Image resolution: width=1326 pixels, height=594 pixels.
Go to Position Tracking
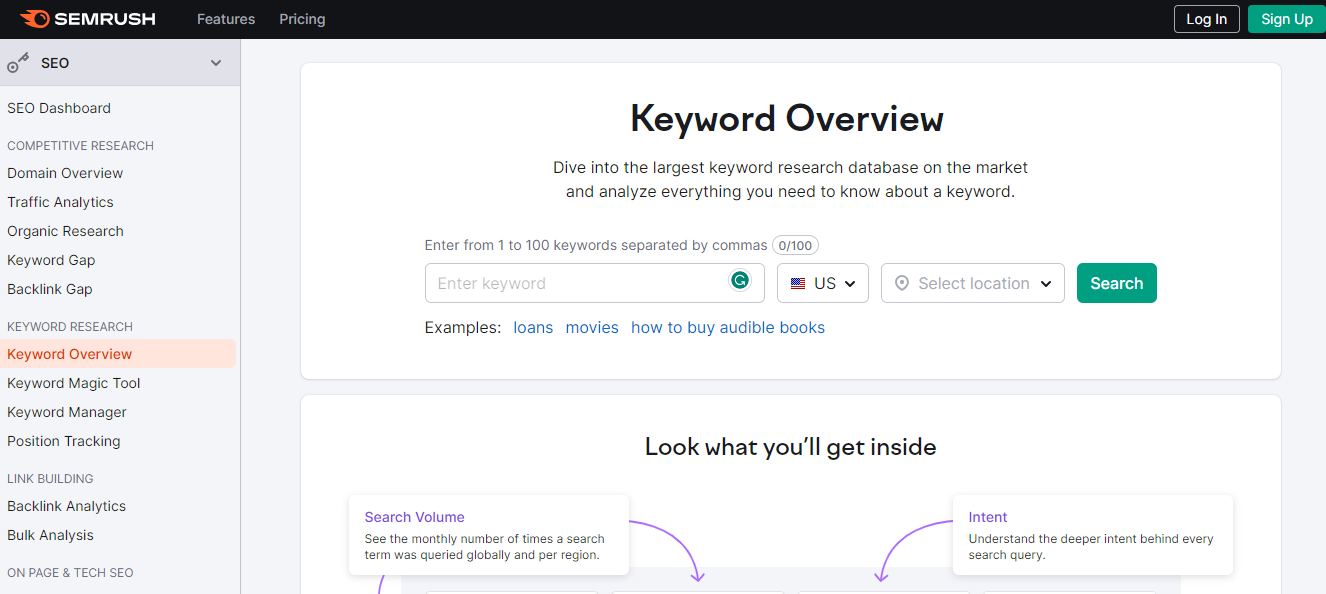(64, 441)
